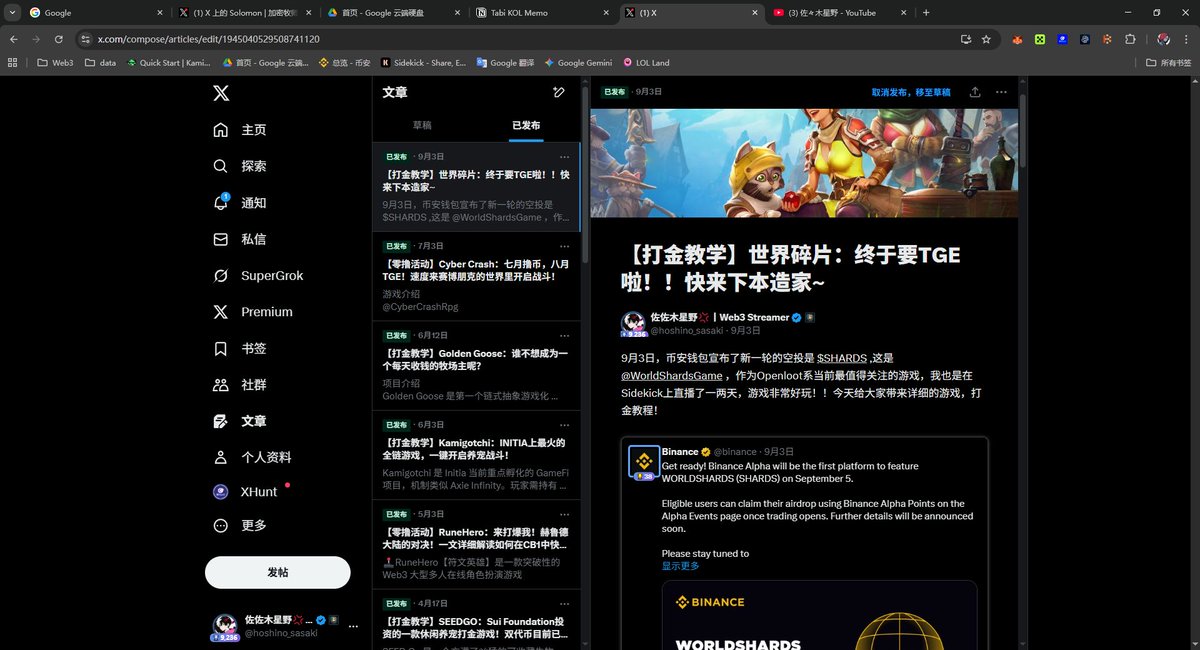
Task: Go back to the previous page
Action: click(14, 39)
